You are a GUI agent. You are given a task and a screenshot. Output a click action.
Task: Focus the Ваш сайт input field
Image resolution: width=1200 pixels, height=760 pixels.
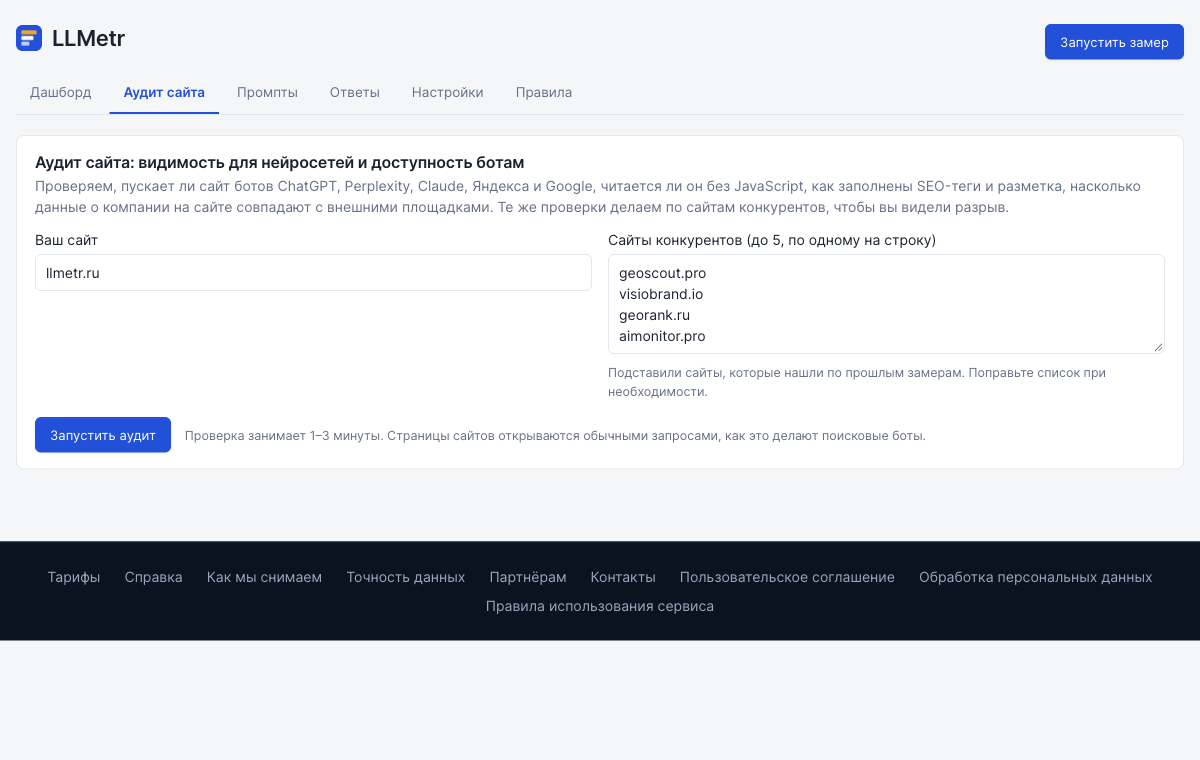click(313, 273)
